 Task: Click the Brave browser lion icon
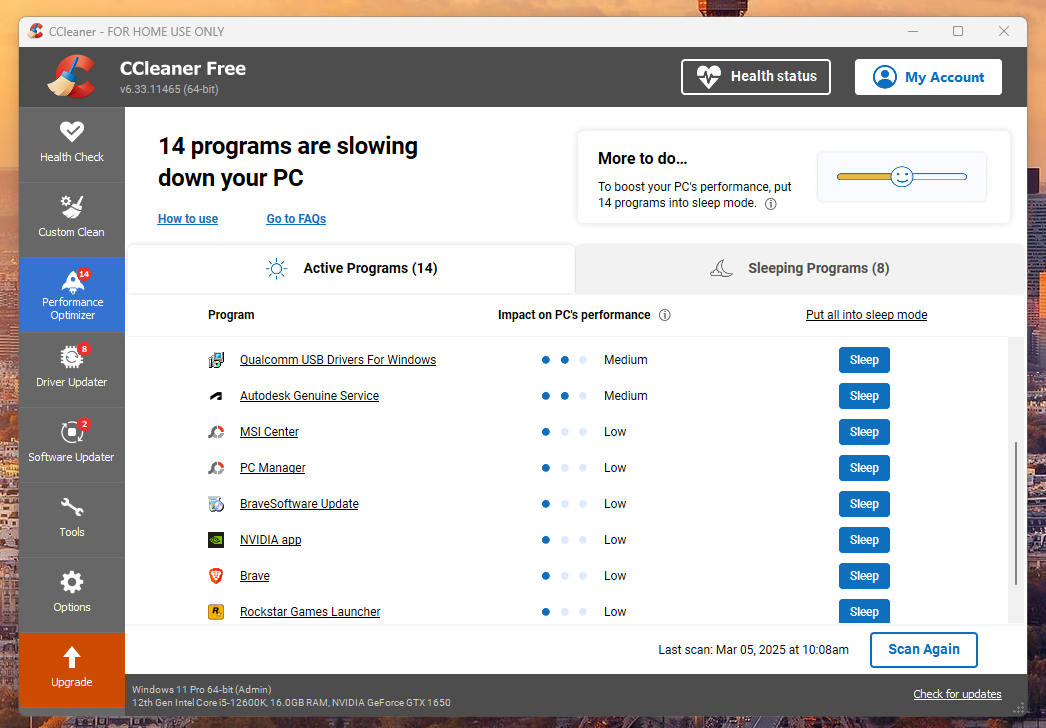click(x=215, y=576)
